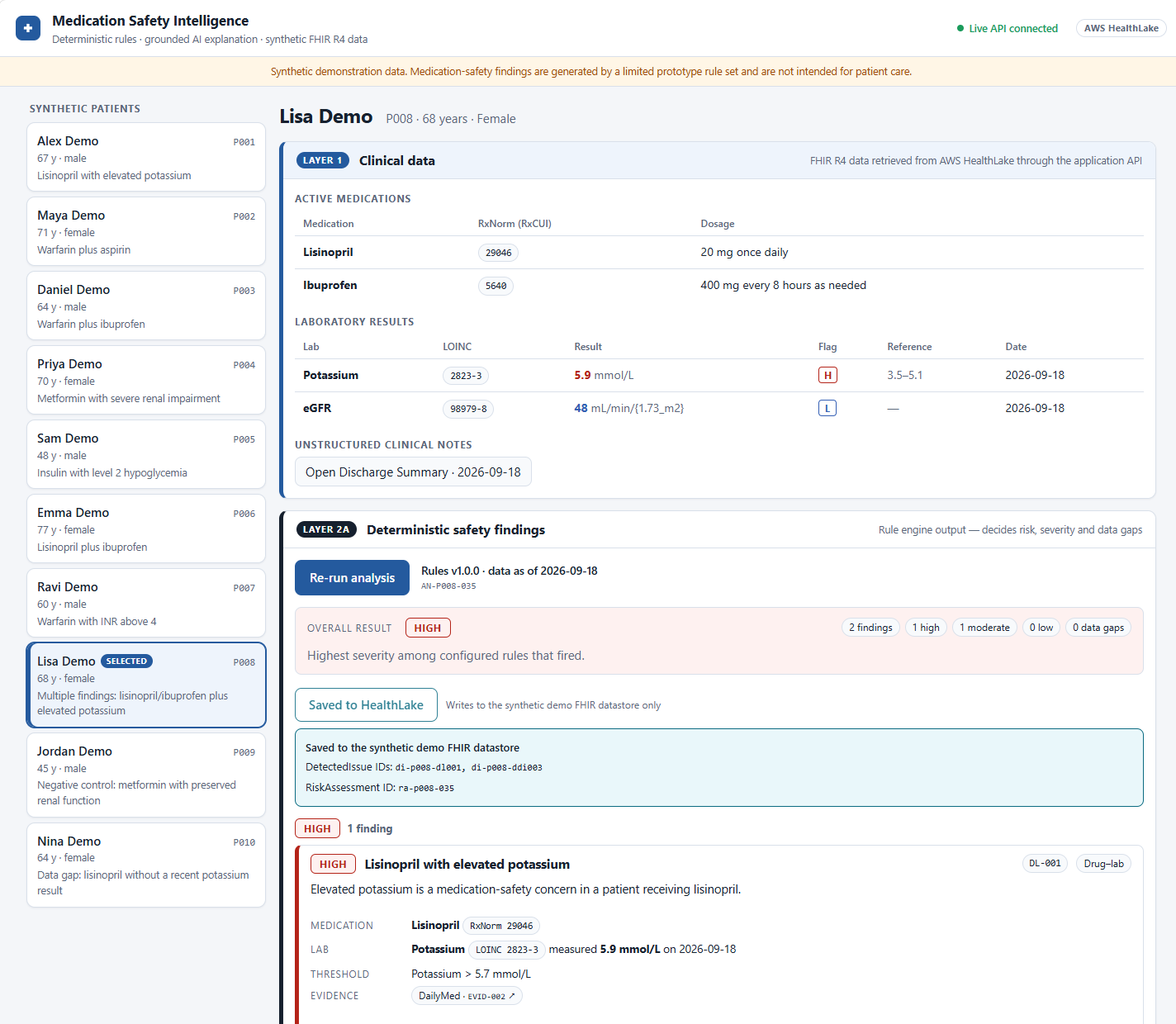Click the selected Lisa Demo patient card

pos(146,685)
